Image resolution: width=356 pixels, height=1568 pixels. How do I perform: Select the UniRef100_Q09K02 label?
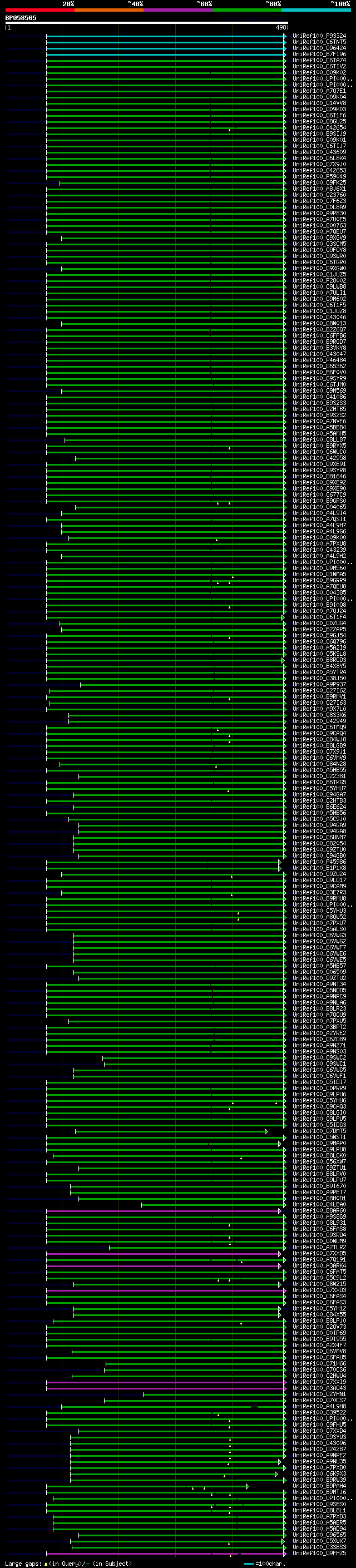click(319, 72)
